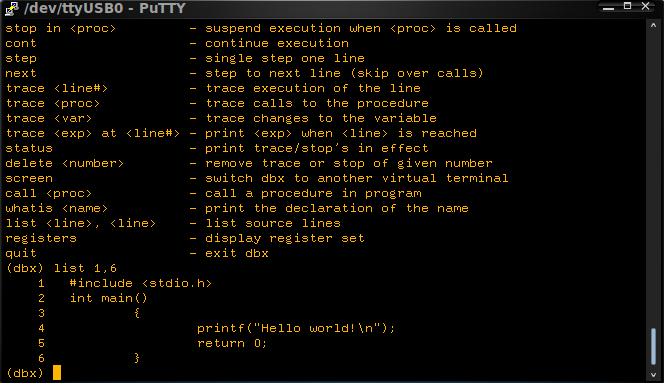Click the 'stop in <proc>' help entry

click(x=60, y=28)
